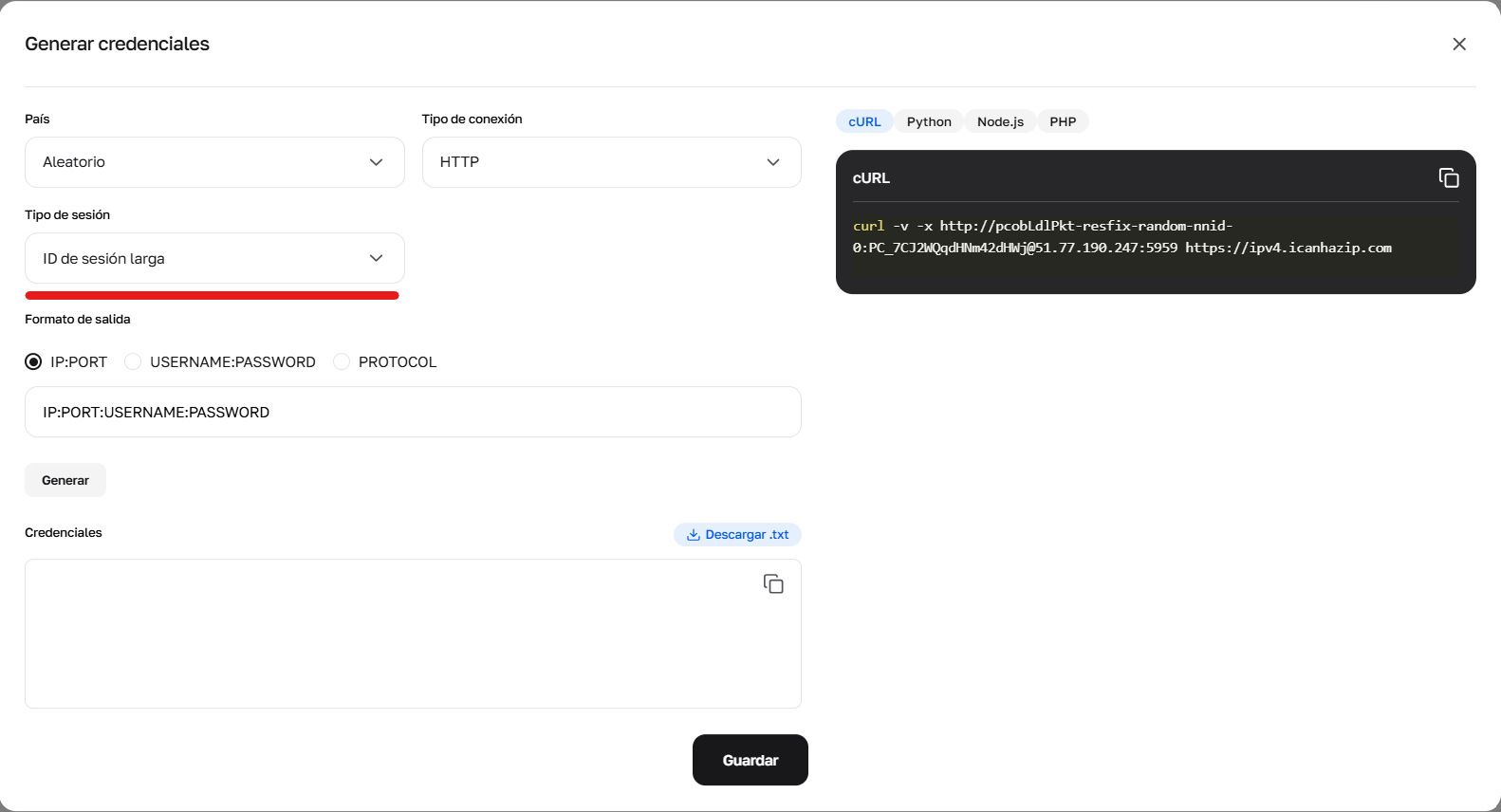Copy the generated credentials box contents
Screen dimensions: 1501x812
tap(773, 584)
